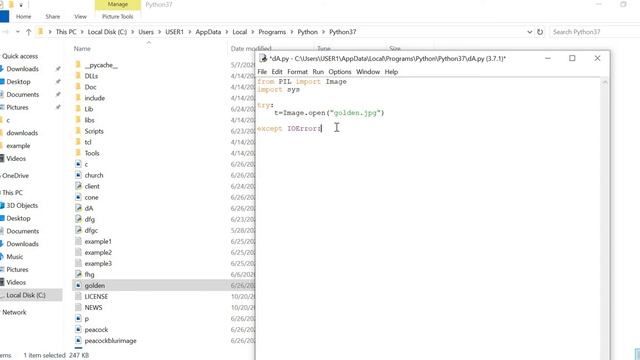Select the libs folder icon
The image size is (640, 360).
pos(78,120)
